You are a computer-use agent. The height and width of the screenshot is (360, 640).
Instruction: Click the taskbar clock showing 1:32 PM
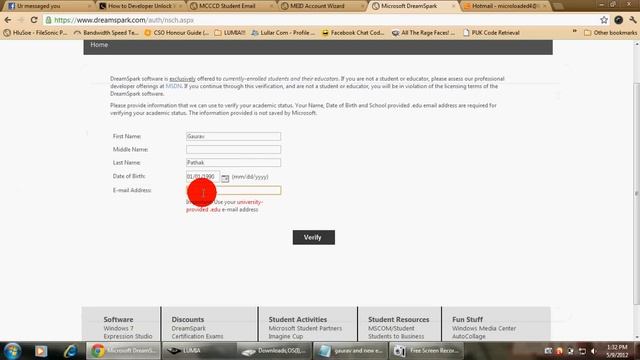[x=617, y=351]
